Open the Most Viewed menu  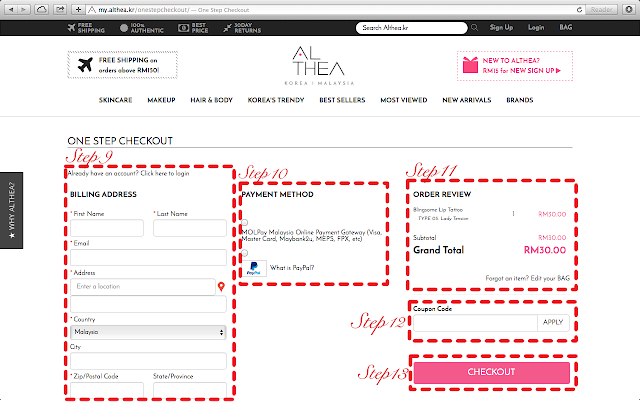tap(404, 100)
